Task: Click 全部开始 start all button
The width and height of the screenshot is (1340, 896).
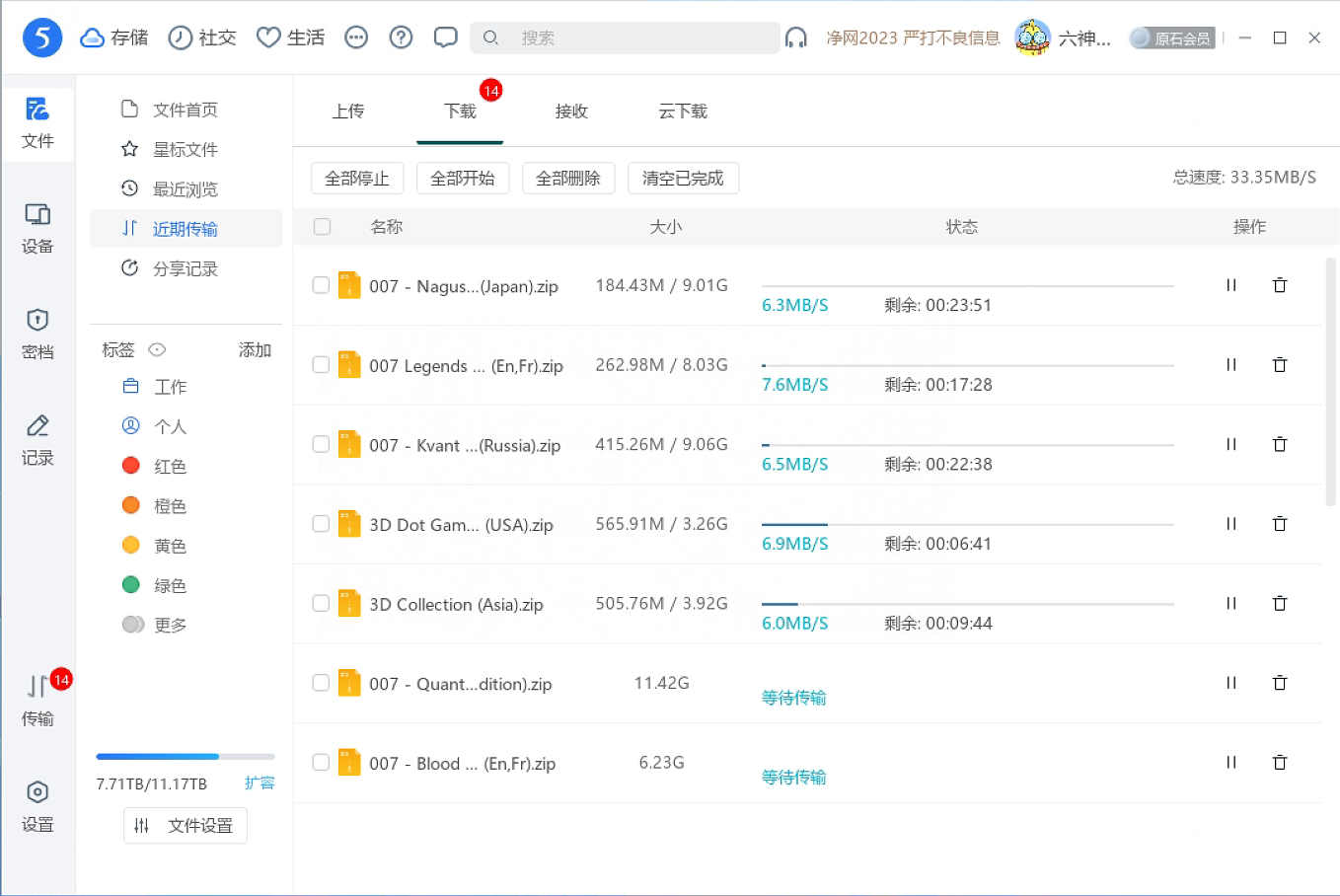Action: click(x=463, y=179)
